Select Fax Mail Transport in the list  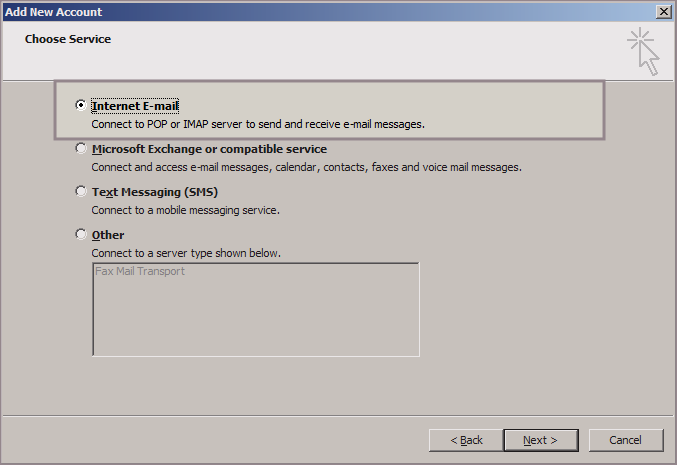point(140,271)
